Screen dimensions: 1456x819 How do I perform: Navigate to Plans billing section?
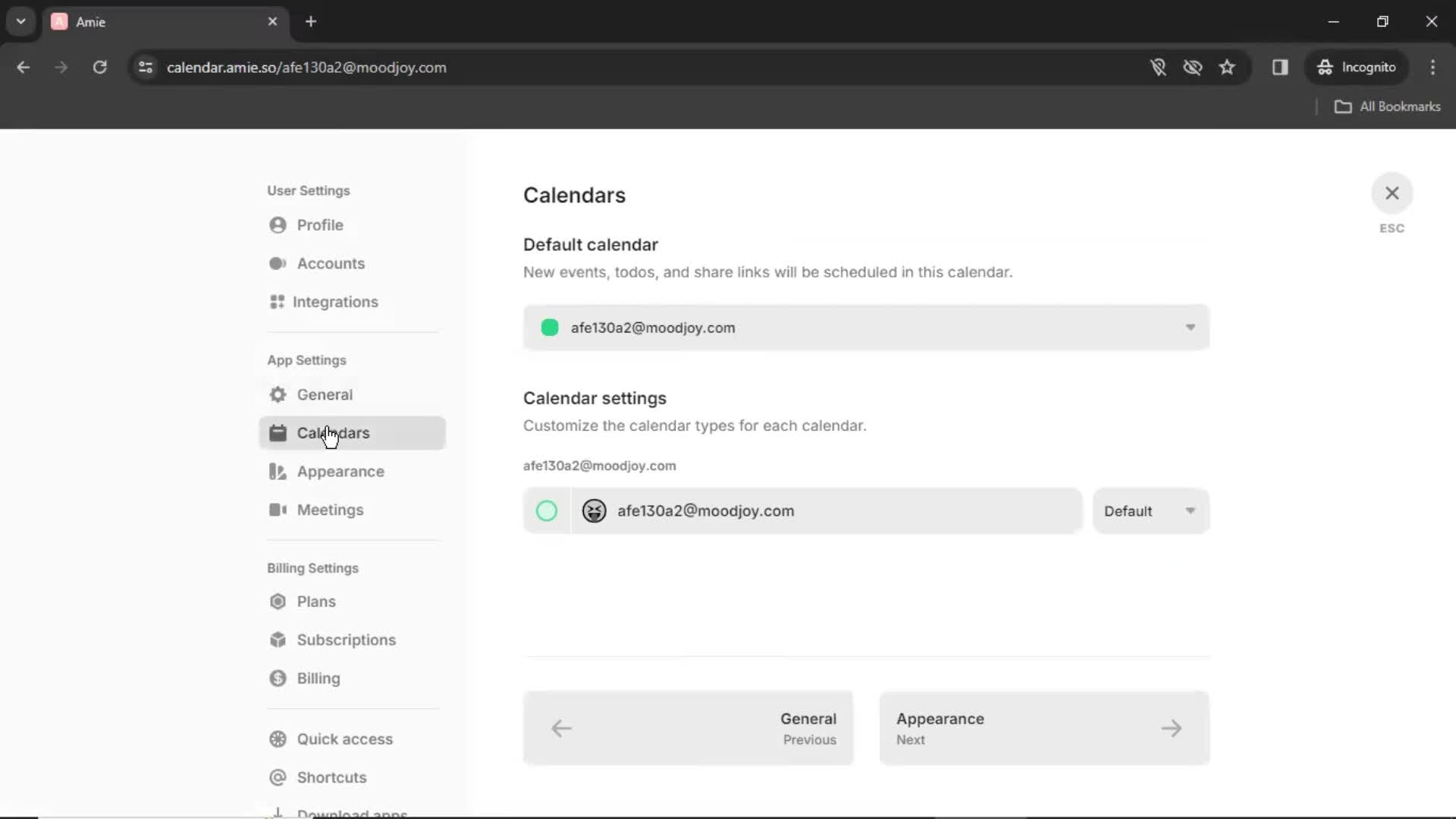coord(315,601)
